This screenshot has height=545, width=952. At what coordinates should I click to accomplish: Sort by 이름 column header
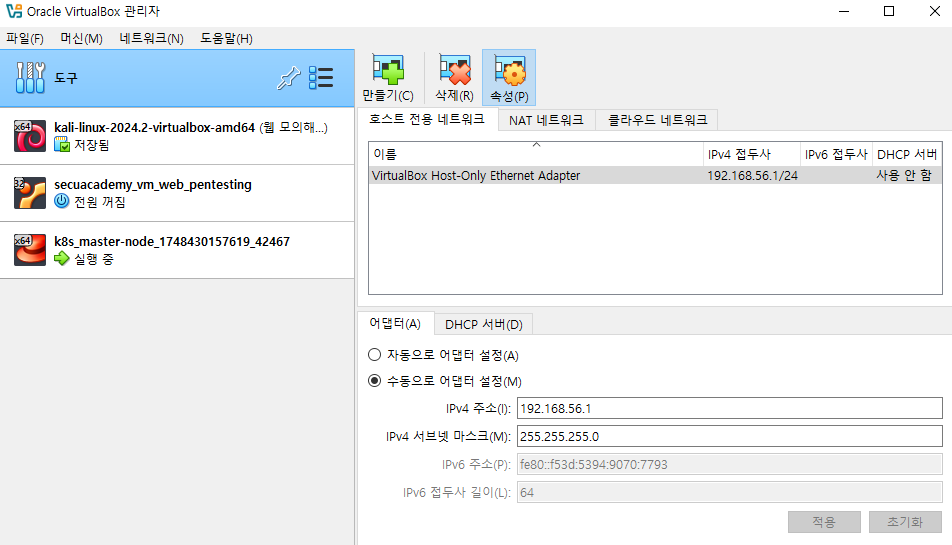536,154
